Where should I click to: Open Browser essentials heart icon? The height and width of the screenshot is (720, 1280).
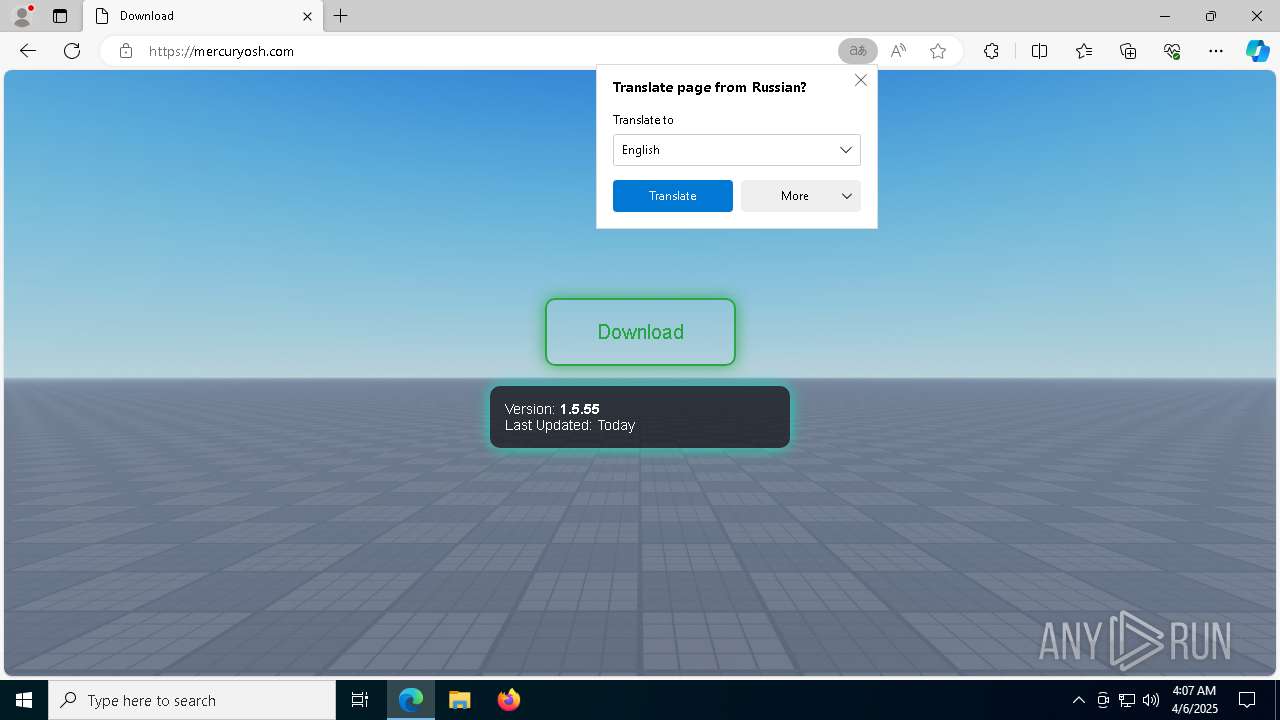pyautogui.click(x=1172, y=51)
